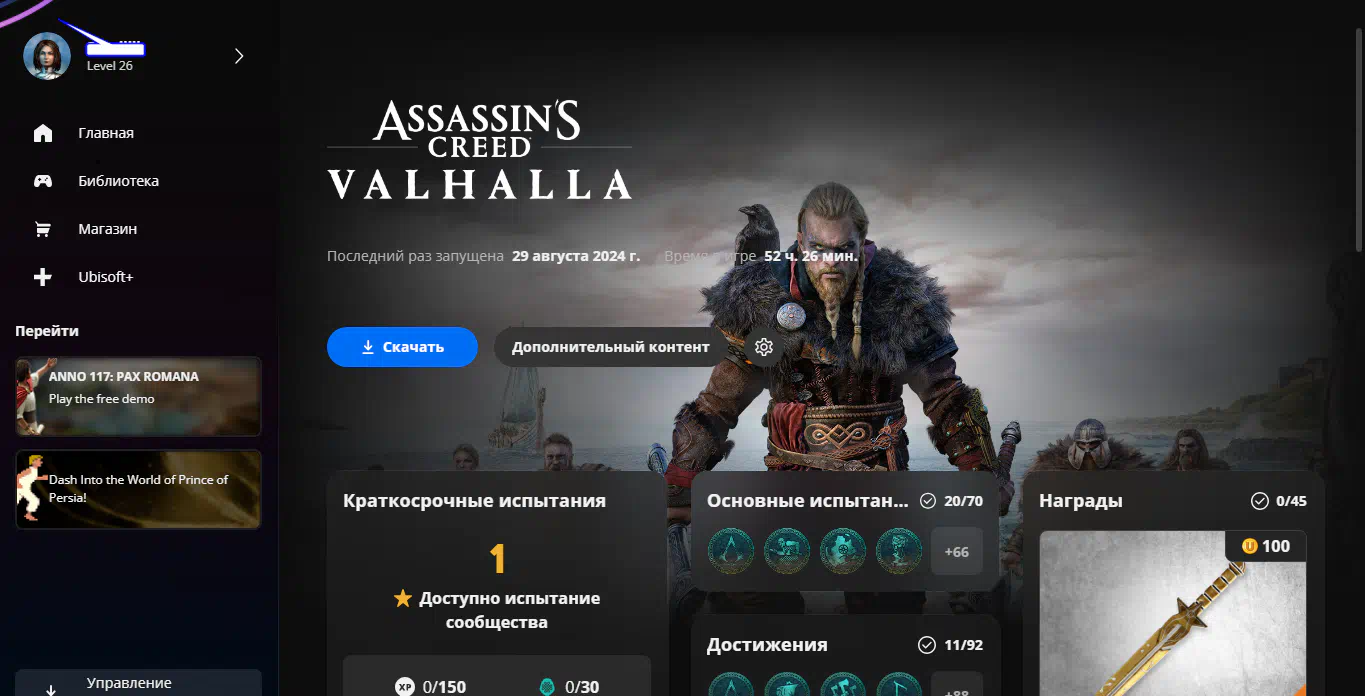Open the Магазин shopping cart icon
Viewport: 1365px width, 696px height.
[x=43, y=229]
